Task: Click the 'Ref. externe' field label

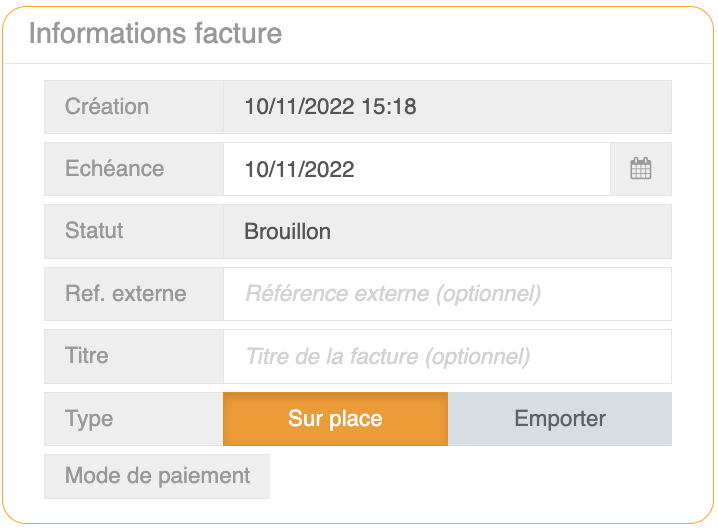Action: pos(125,294)
